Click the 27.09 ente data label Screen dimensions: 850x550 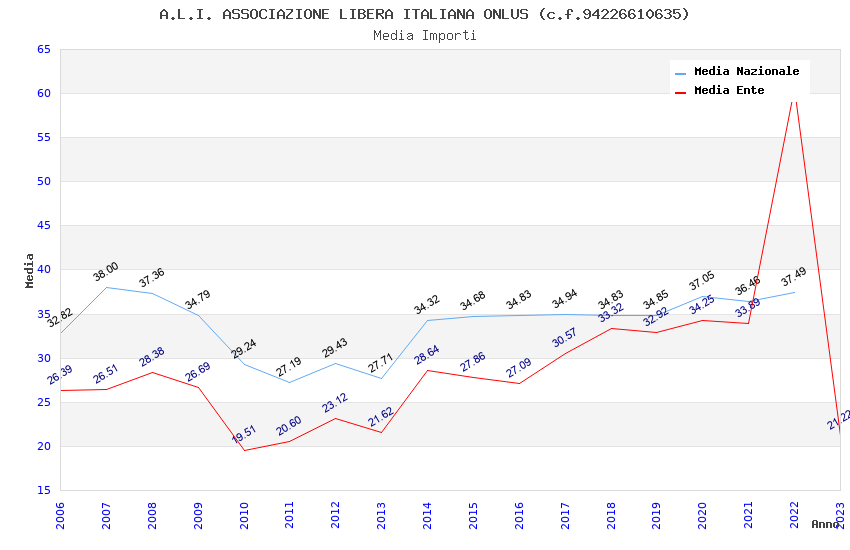click(519, 368)
